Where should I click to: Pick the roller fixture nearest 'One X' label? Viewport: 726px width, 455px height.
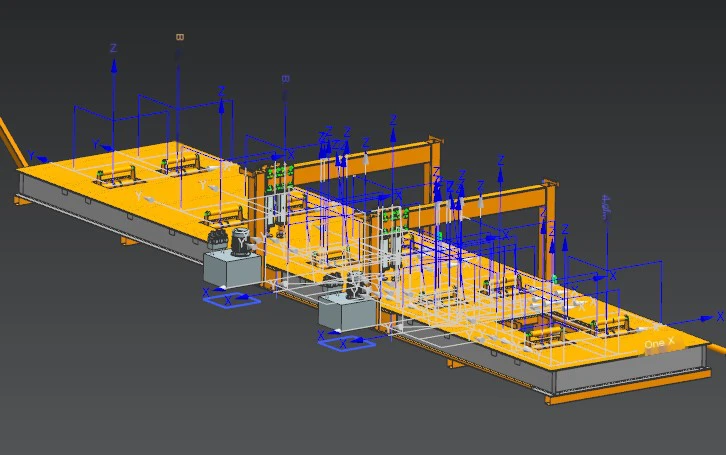click(610, 324)
